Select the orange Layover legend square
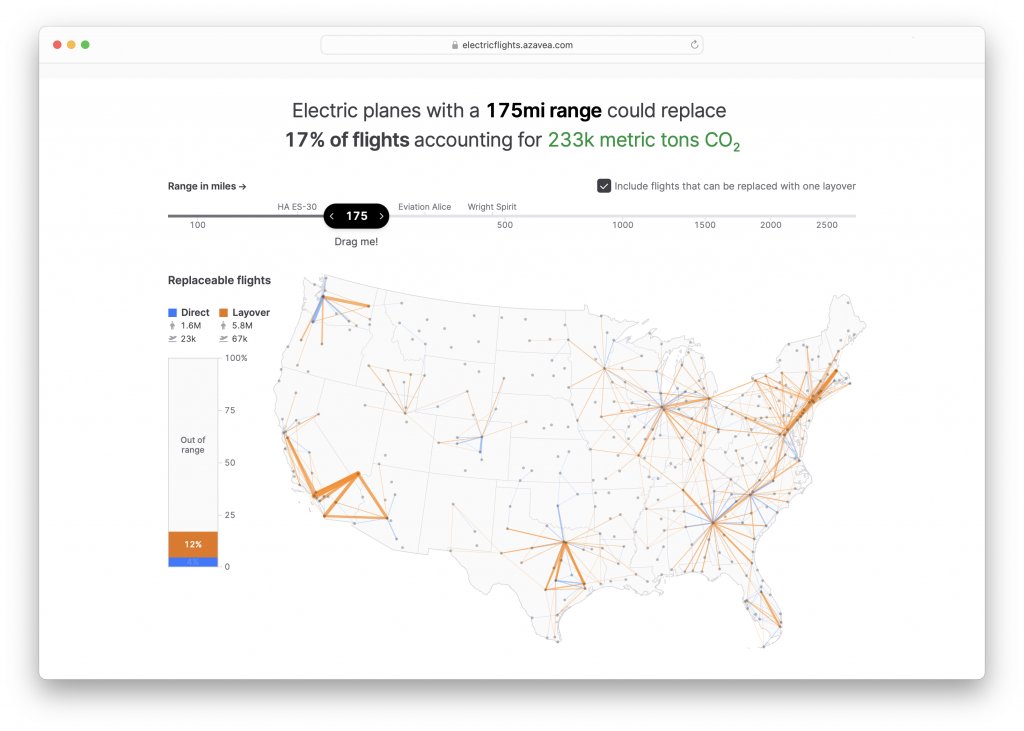 tap(222, 312)
